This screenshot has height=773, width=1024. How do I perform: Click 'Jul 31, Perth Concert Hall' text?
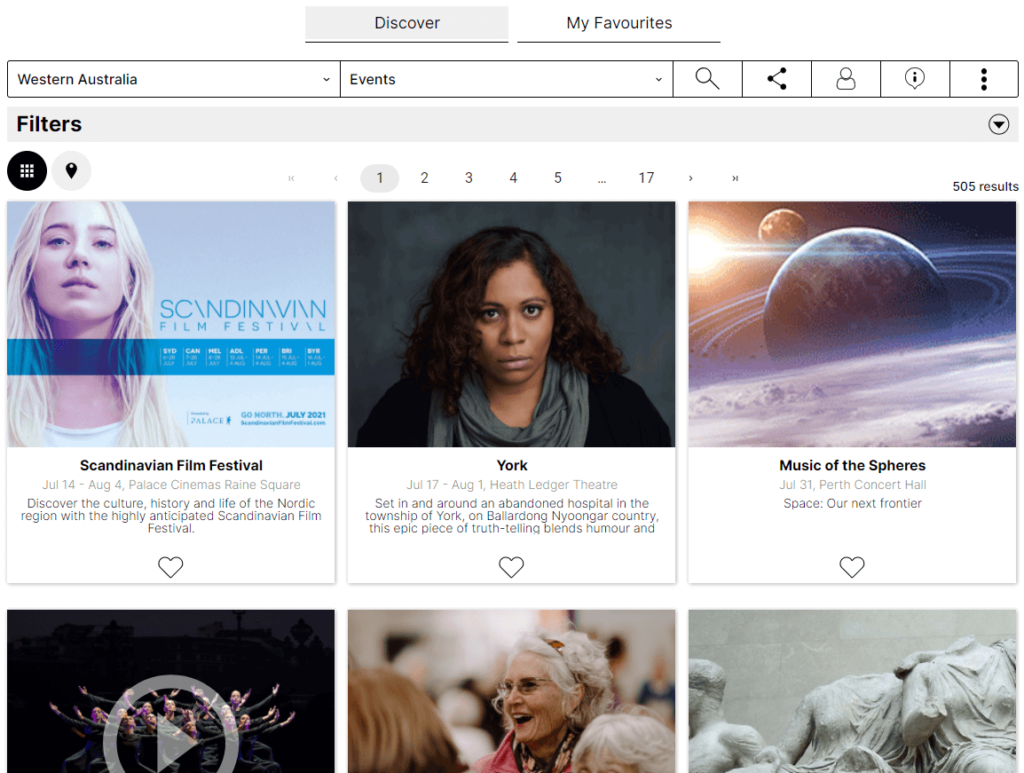pyautogui.click(x=852, y=485)
